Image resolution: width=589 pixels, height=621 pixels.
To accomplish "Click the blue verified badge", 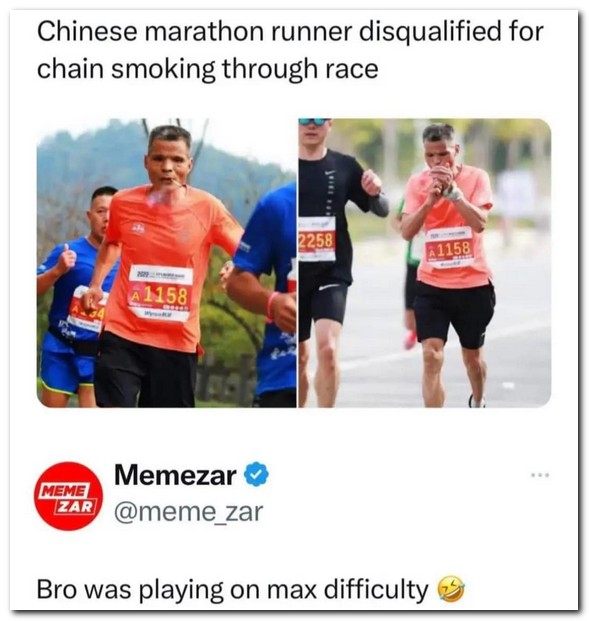I will [x=257, y=474].
